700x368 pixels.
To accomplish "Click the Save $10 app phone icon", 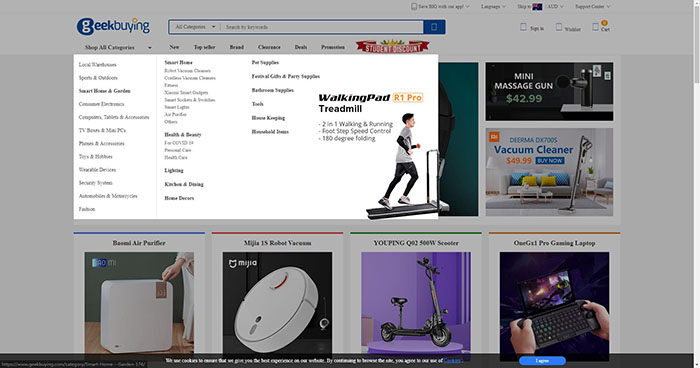I will tap(414, 6).
